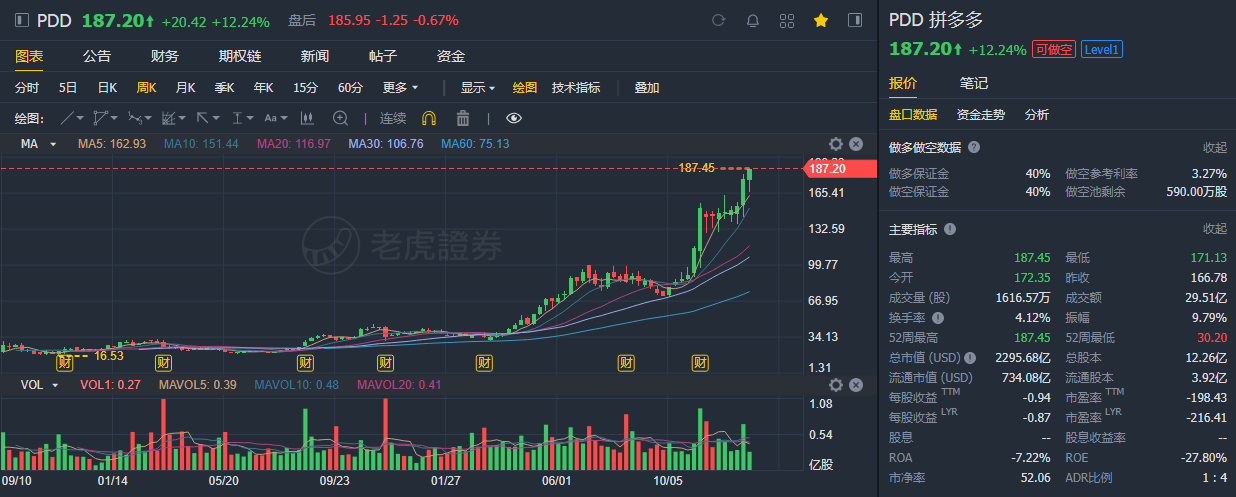Switch to the 帖子 posts tab
1236x497 pixels.
pyautogui.click(x=383, y=56)
